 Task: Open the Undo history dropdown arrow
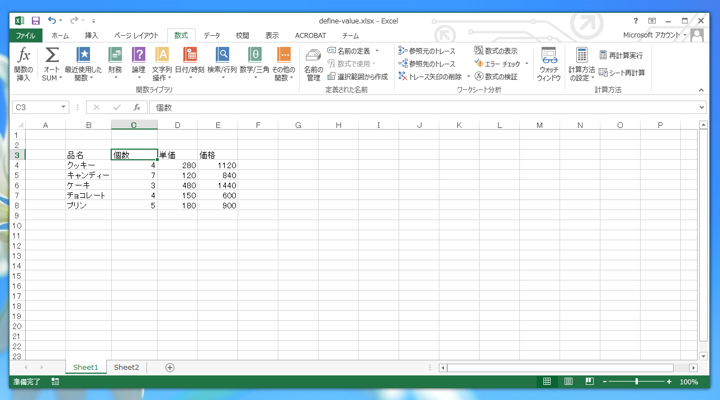tap(61, 21)
